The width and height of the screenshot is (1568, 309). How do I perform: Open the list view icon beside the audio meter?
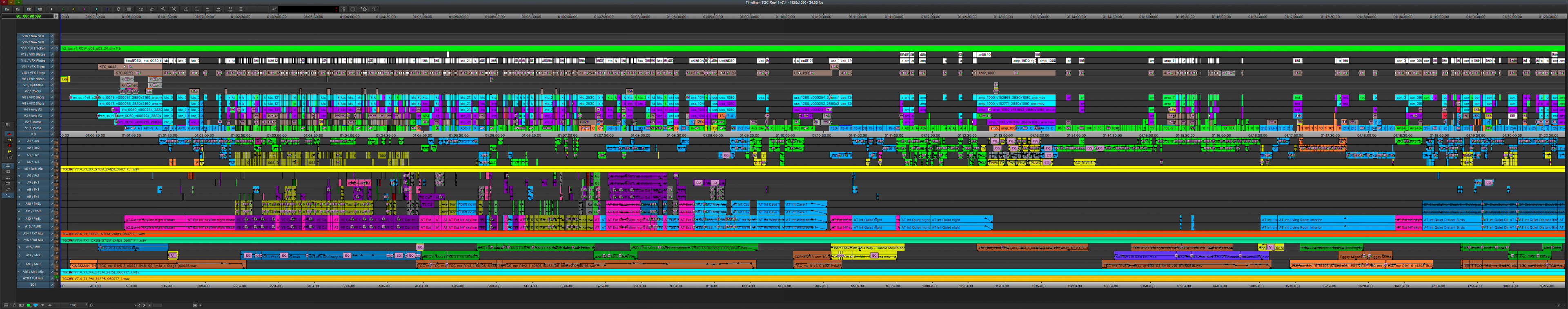point(343,10)
